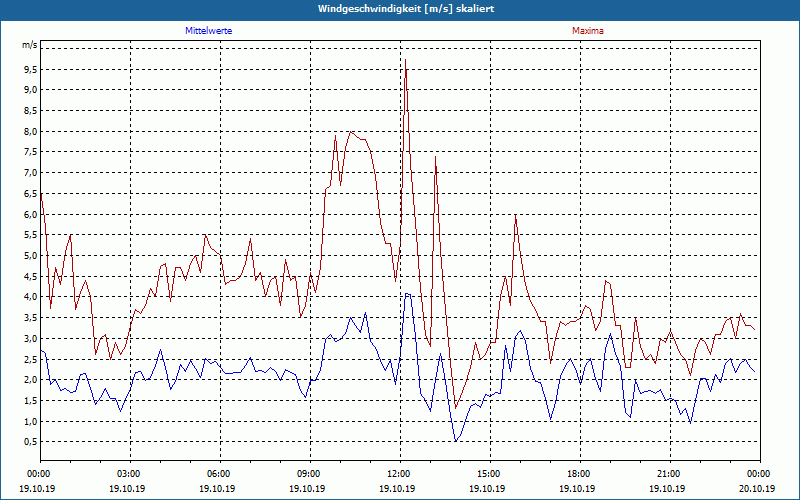The image size is (800, 500).
Task: Click the '4,0' y-axis value
Action: tap(31, 297)
